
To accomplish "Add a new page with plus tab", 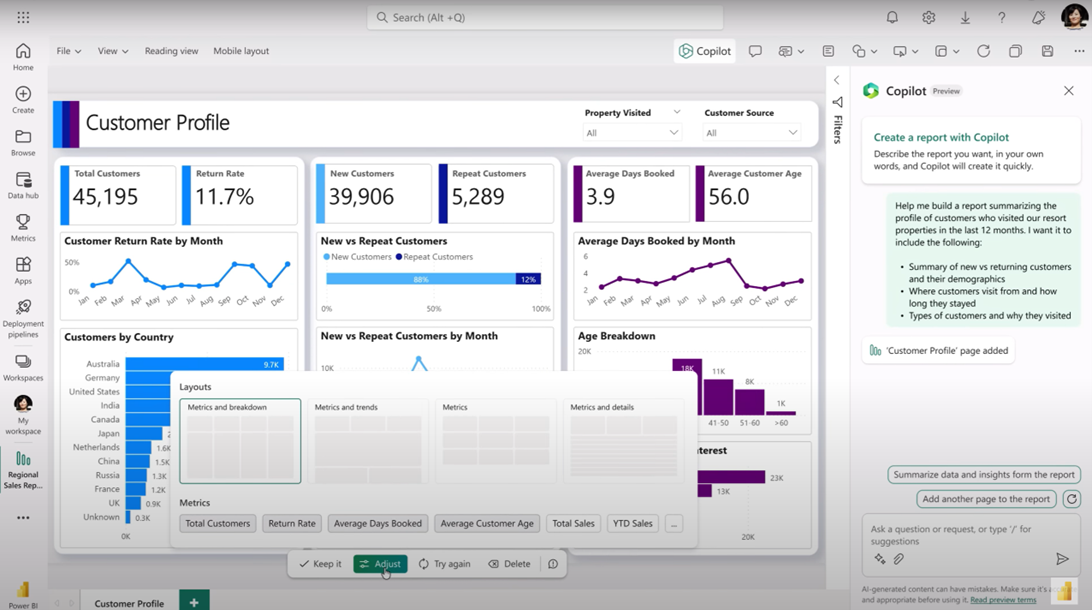I will point(194,602).
